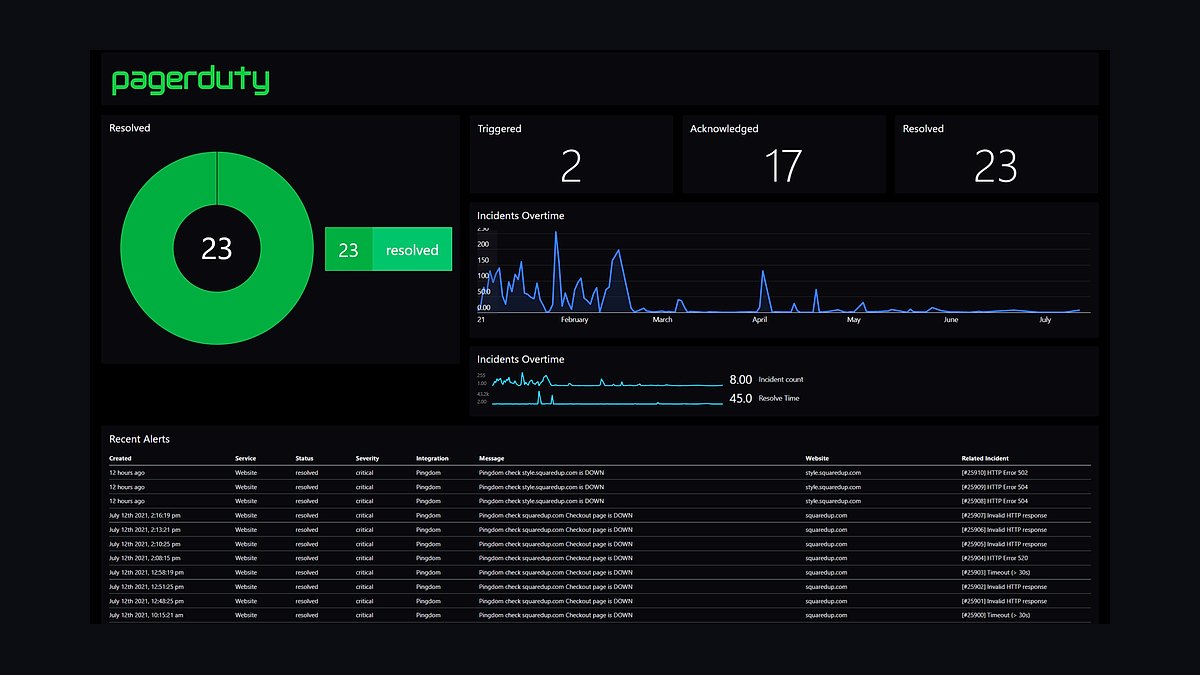Select the 23 count inside the donut
Screen dimensions: 1200x675
(x=216, y=248)
